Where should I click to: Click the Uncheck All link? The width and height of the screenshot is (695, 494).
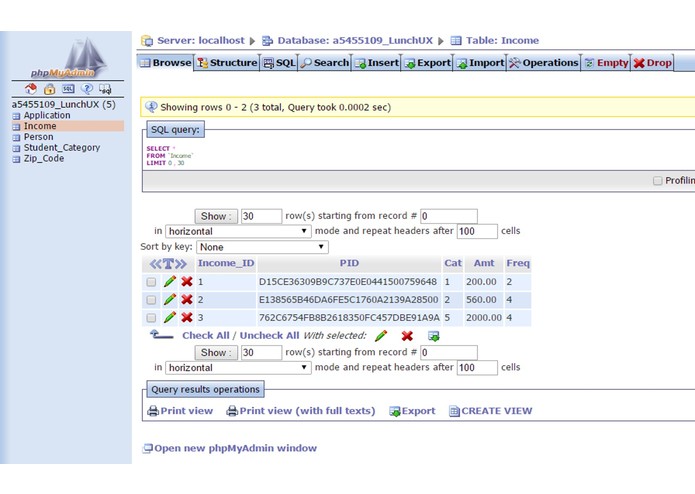(x=269, y=335)
